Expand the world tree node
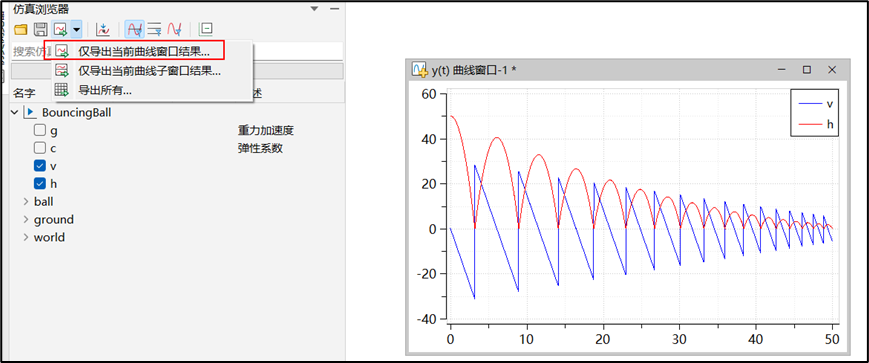The height and width of the screenshot is (363, 869). (25, 237)
